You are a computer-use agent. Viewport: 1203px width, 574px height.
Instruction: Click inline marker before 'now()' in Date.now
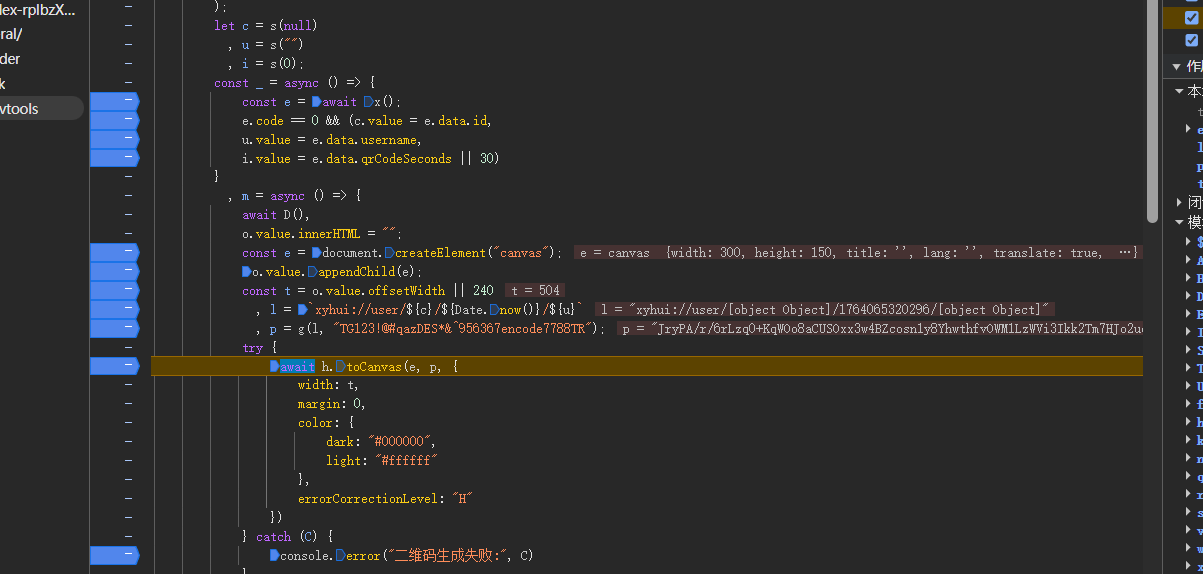point(490,310)
